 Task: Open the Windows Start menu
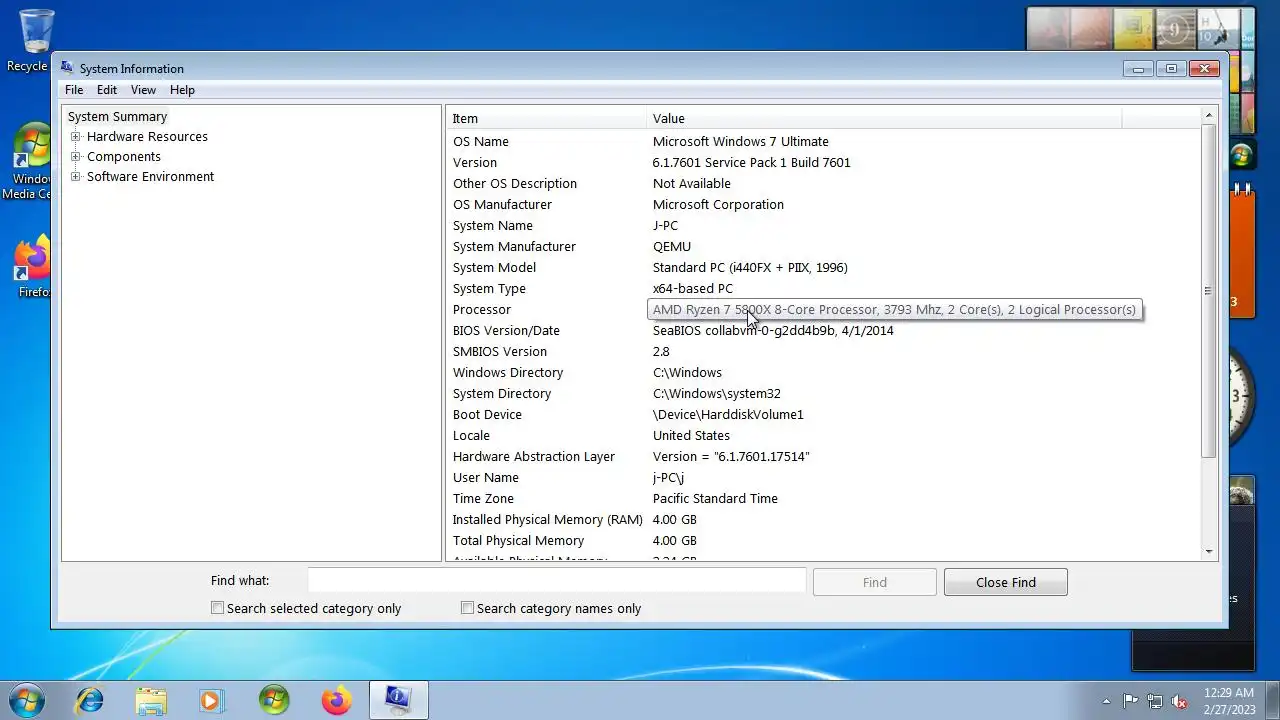25,700
